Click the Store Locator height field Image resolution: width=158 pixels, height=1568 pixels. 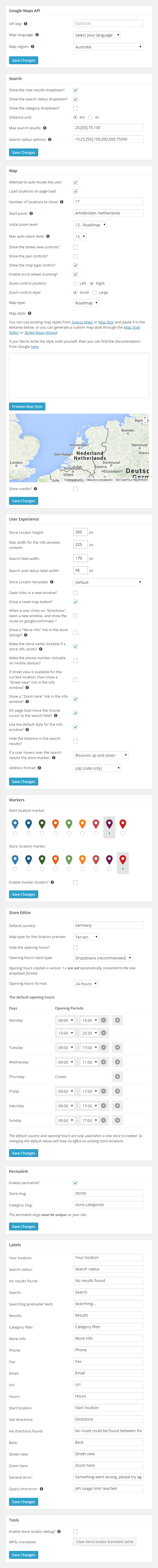[80, 532]
